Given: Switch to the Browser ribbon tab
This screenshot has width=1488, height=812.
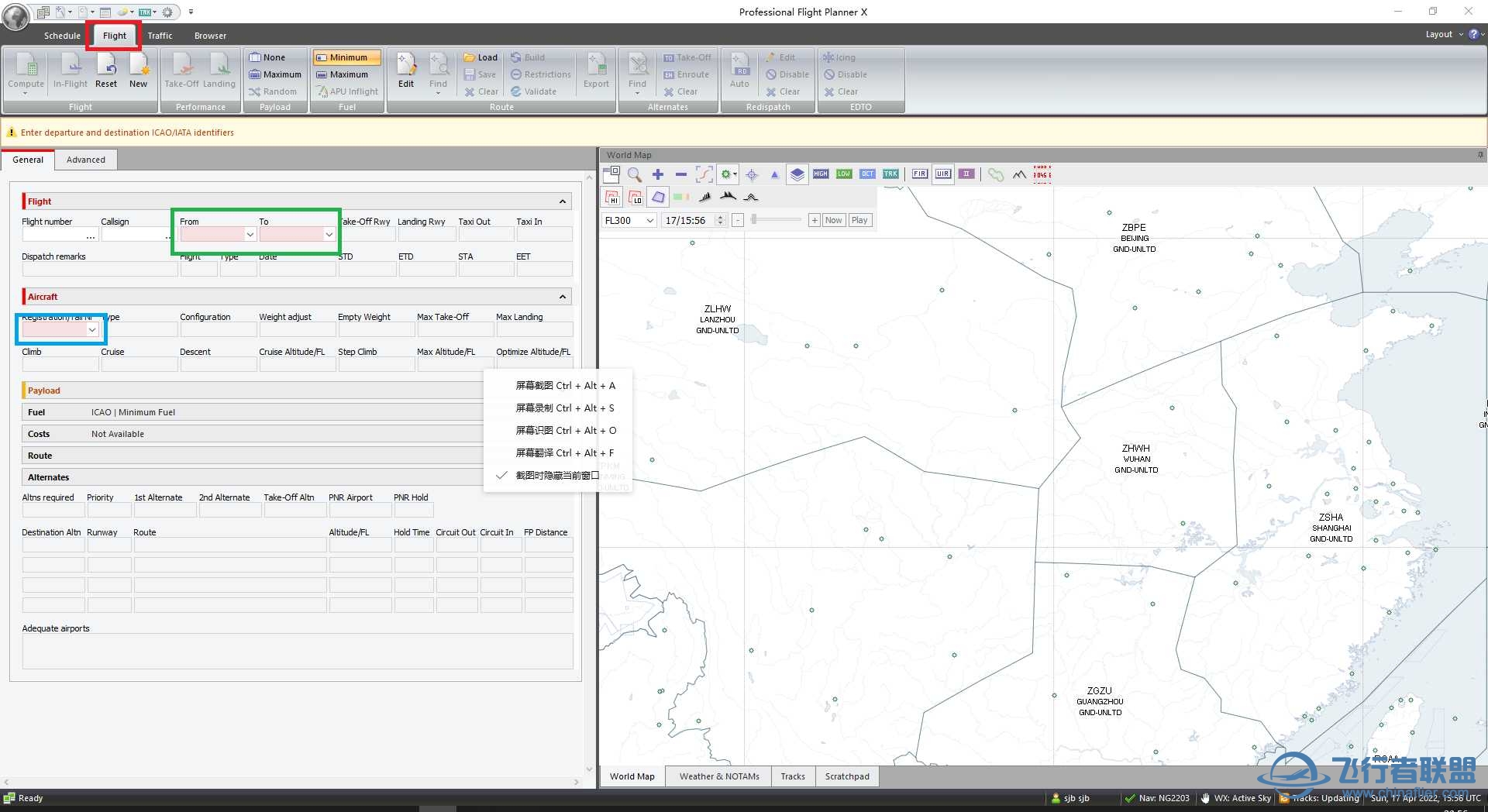Looking at the screenshot, I should click(210, 36).
